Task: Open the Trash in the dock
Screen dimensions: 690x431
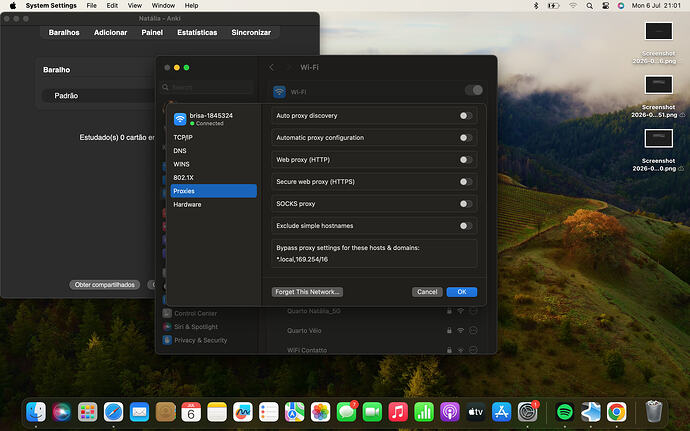Action: coord(654,412)
